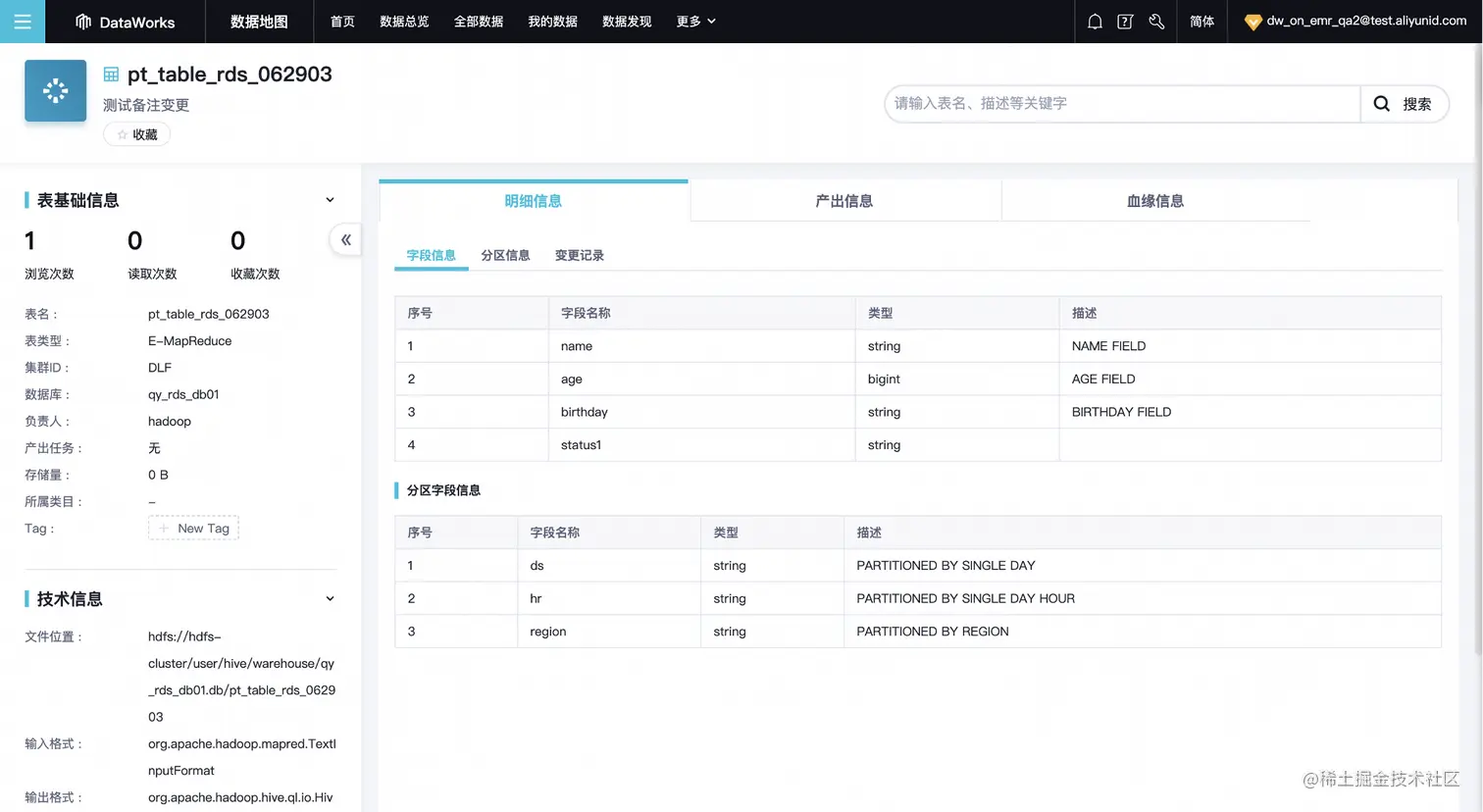Click the 'ds' partition field cell

(x=609, y=566)
